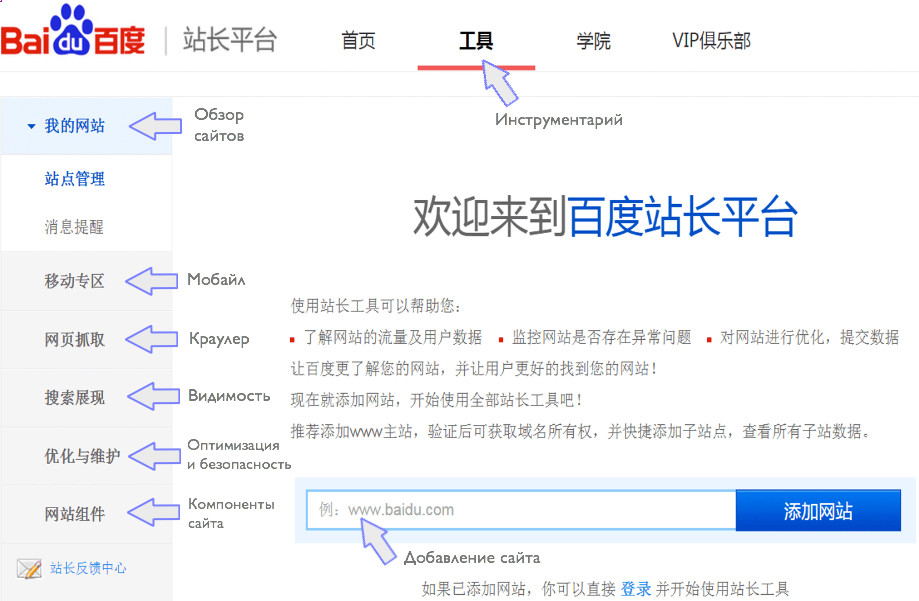Focus the website URL input field
The width and height of the screenshot is (919, 601).
click(520, 510)
